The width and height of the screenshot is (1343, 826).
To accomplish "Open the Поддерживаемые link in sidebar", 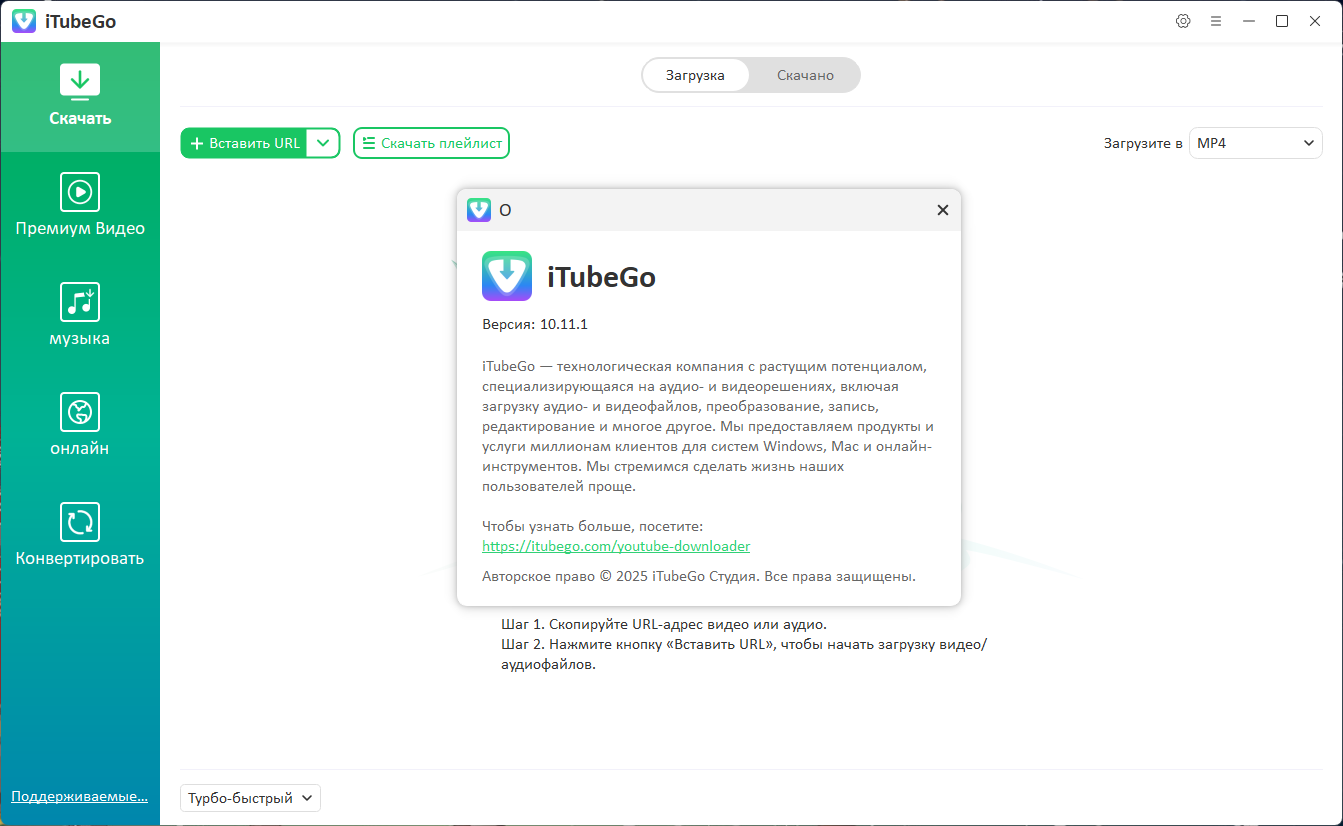I will point(79,796).
